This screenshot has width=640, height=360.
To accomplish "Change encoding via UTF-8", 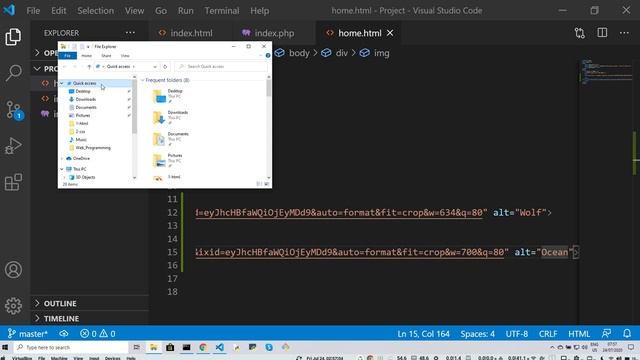I will click(x=517, y=334).
